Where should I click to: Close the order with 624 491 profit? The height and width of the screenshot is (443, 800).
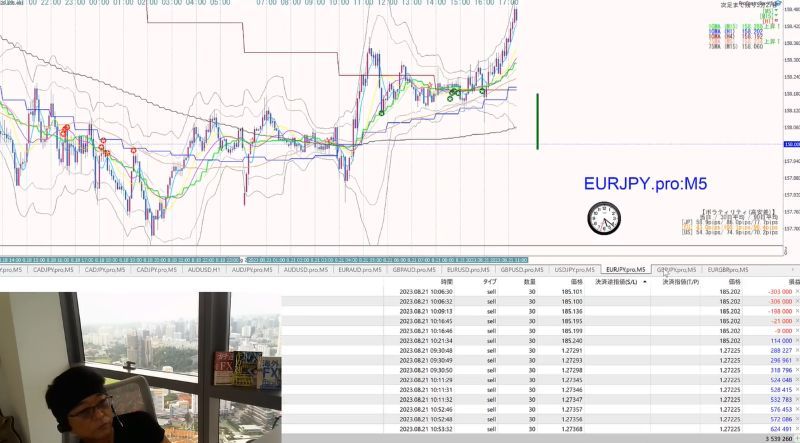click(797, 429)
